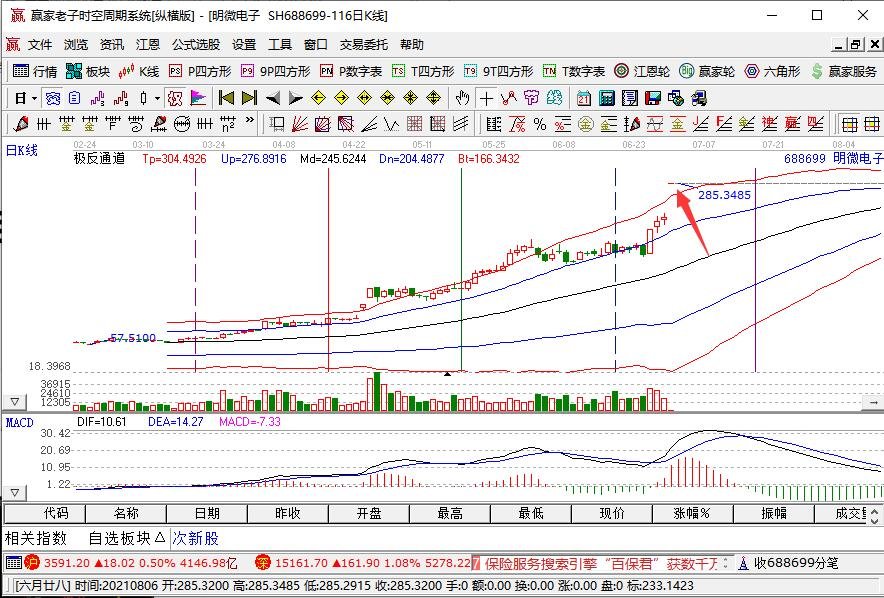The image size is (884, 598).
Task: Switch to the 次新股 tab
Action: [195, 538]
